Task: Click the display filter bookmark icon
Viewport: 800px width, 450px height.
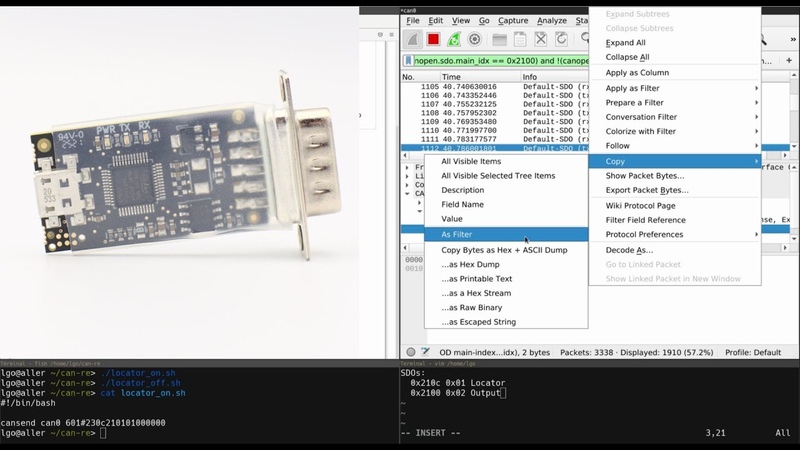Action: 408,61
